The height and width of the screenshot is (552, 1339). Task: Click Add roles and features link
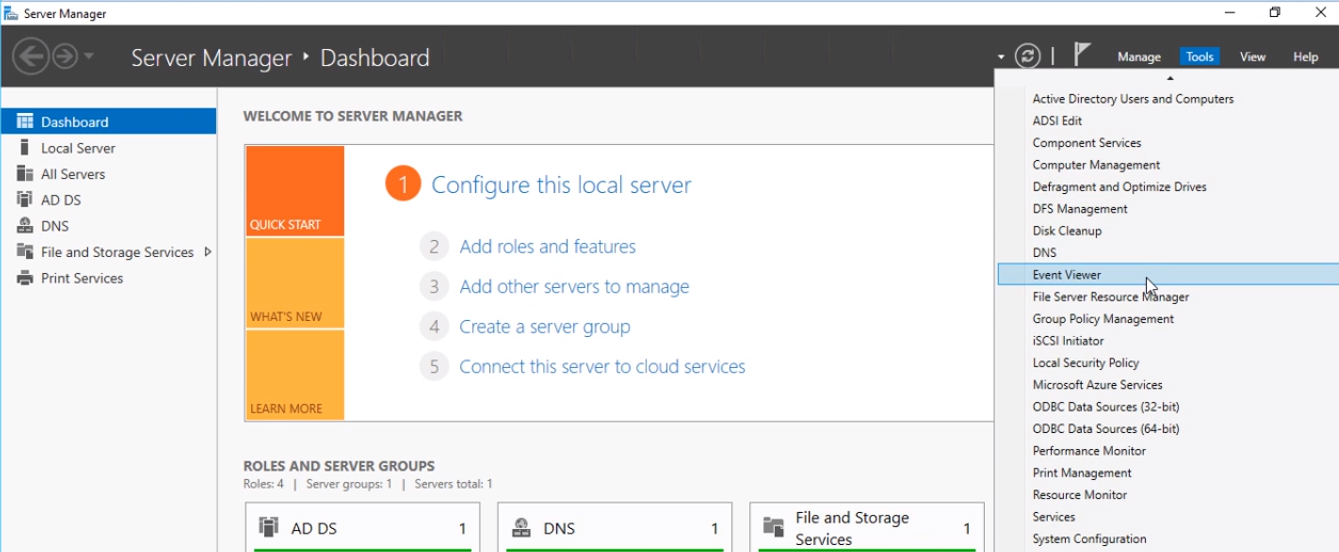(x=547, y=247)
